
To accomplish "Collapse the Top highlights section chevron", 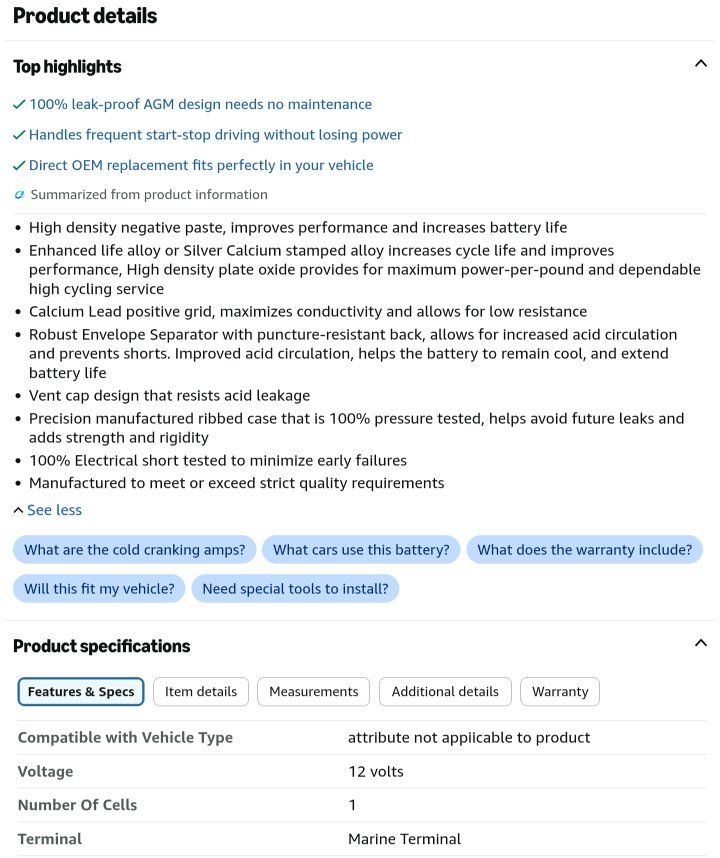I will click(700, 63).
